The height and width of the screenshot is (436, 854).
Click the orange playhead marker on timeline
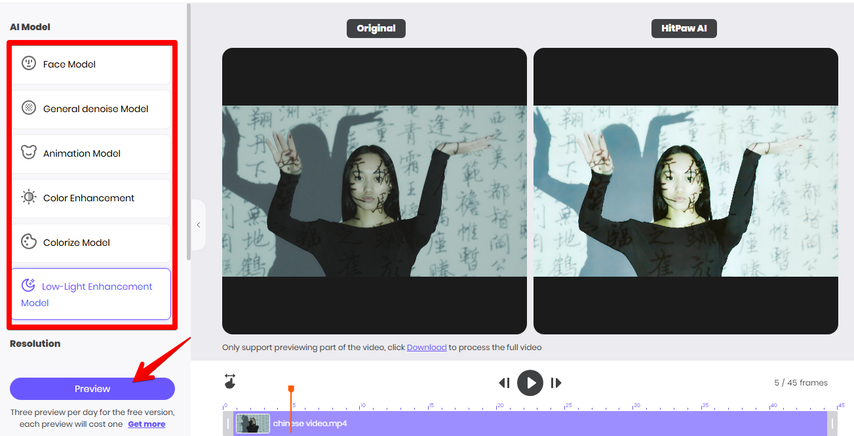291,389
